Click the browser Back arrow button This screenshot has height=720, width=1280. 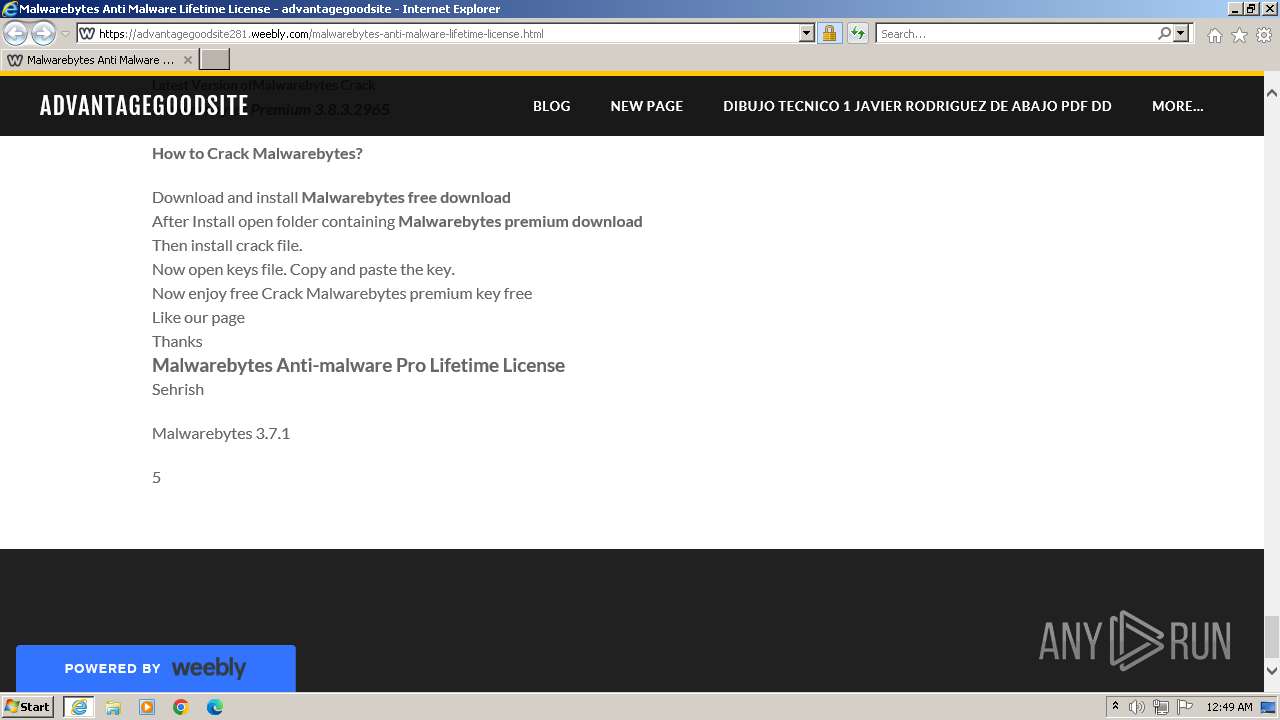(x=16, y=33)
